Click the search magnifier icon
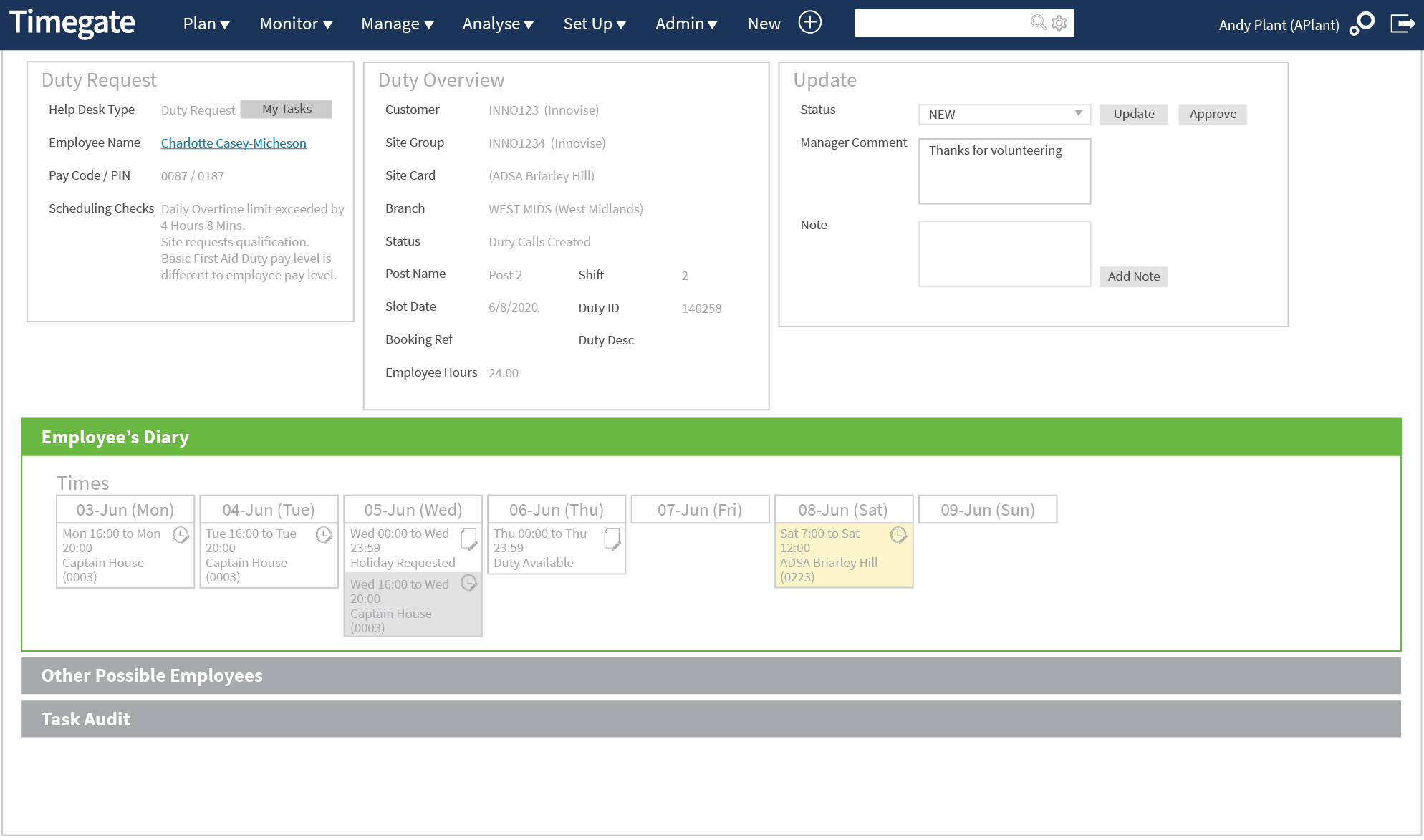The image size is (1424, 840). click(1038, 22)
